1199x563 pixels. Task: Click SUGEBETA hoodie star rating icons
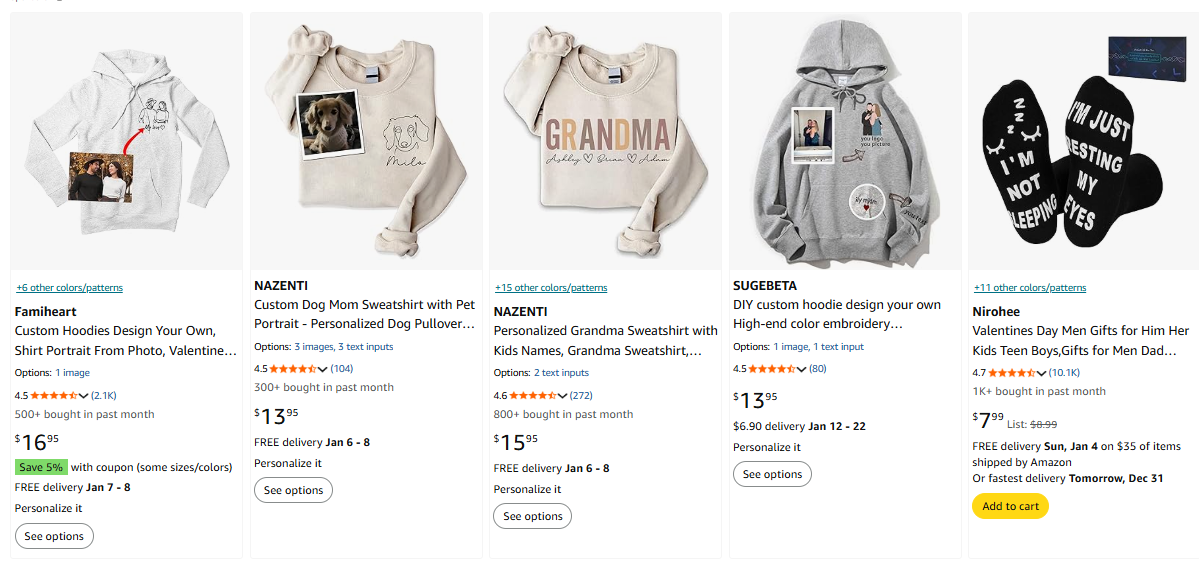coord(768,368)
